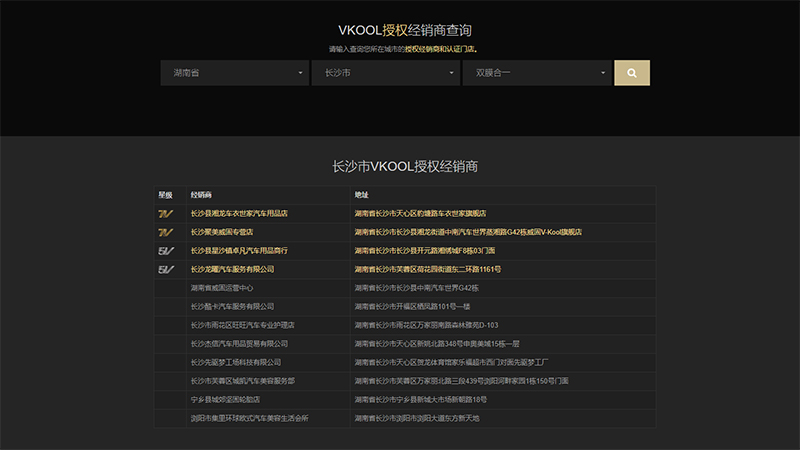This screenshot has height=450, width=800.
Task: Click the address containing 万家丽北路三段439号
Action: 462,381
